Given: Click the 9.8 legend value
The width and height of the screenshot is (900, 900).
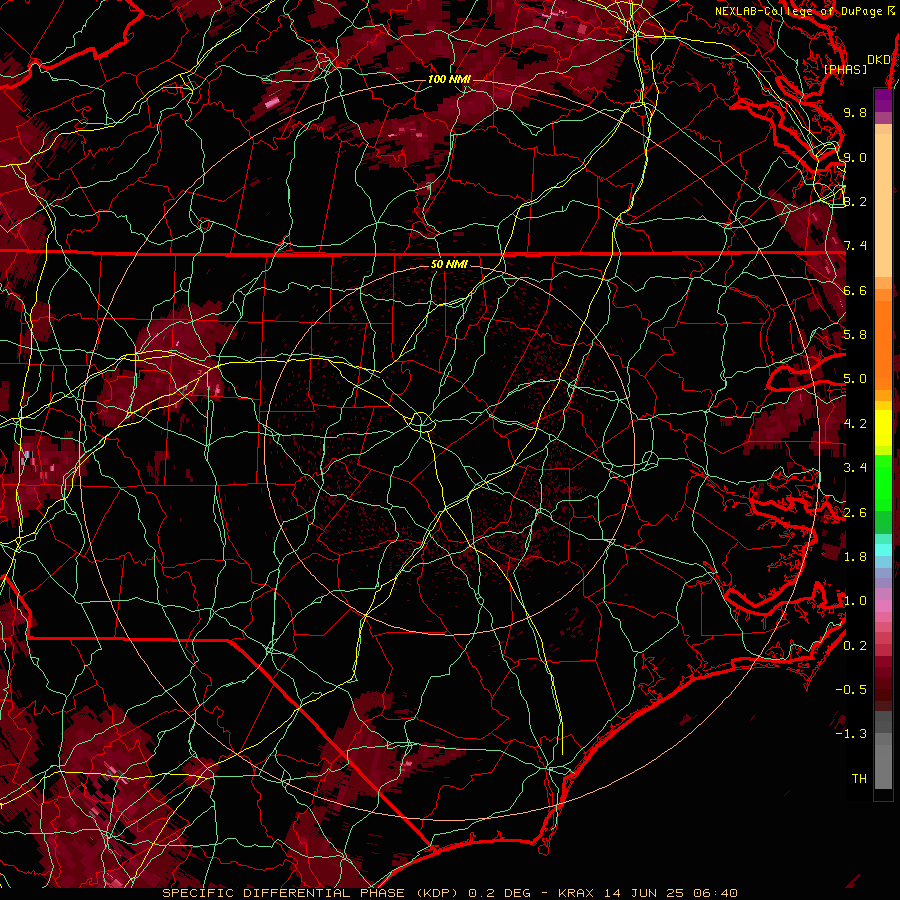Looking at the screenshot, I should (855, 112).
